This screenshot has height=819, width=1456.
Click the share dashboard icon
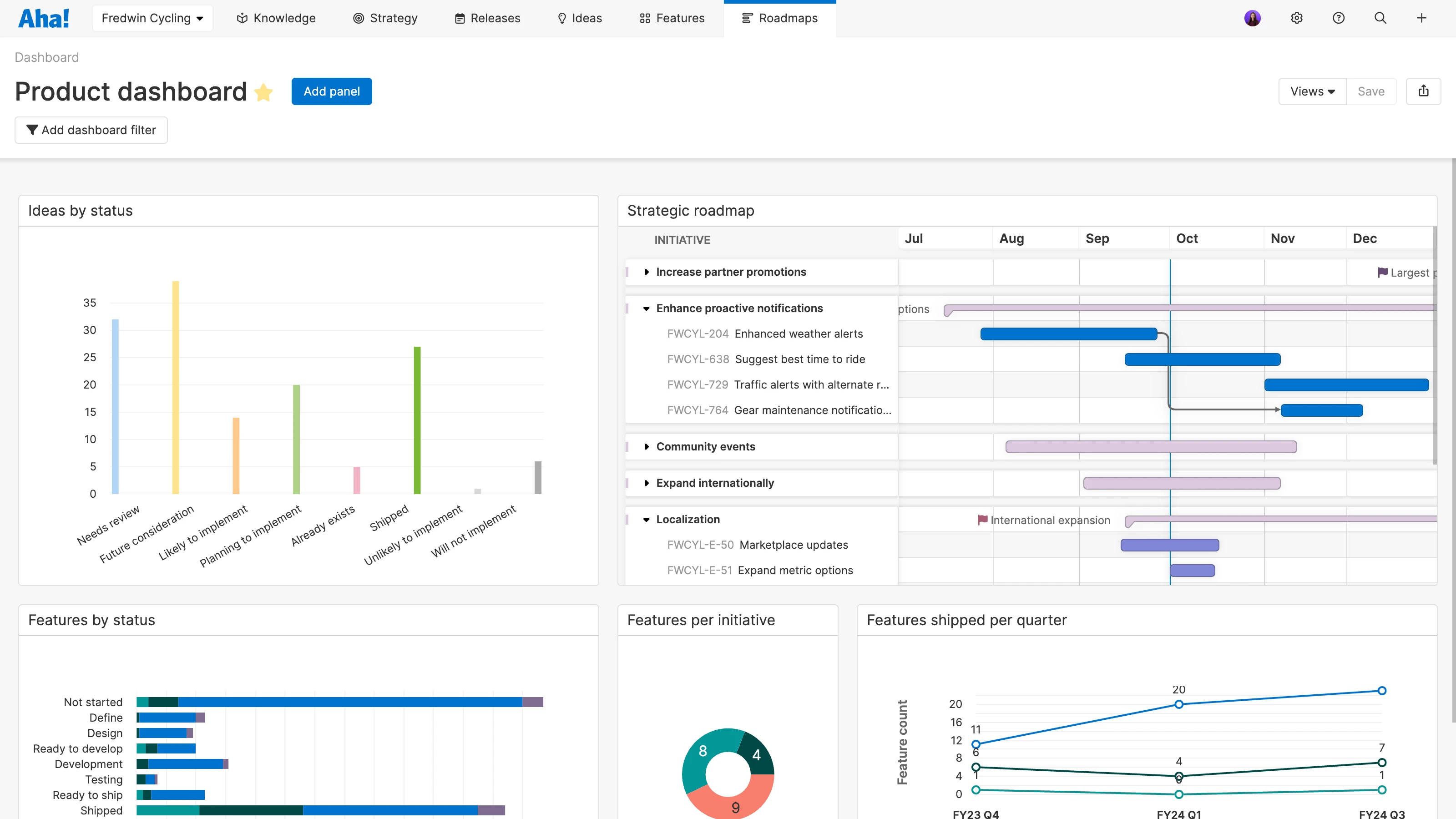1423,91
